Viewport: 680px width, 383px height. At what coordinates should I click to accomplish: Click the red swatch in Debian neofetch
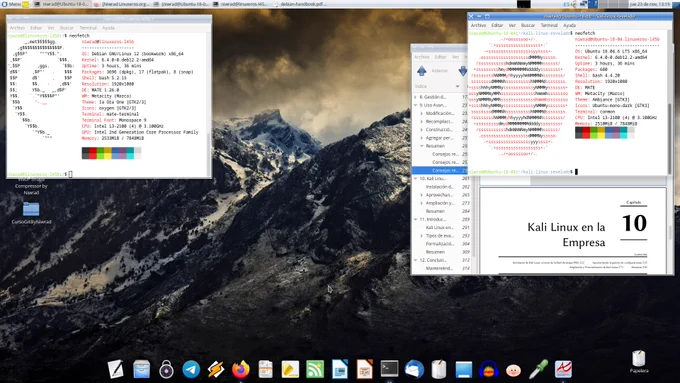[93, 153]
